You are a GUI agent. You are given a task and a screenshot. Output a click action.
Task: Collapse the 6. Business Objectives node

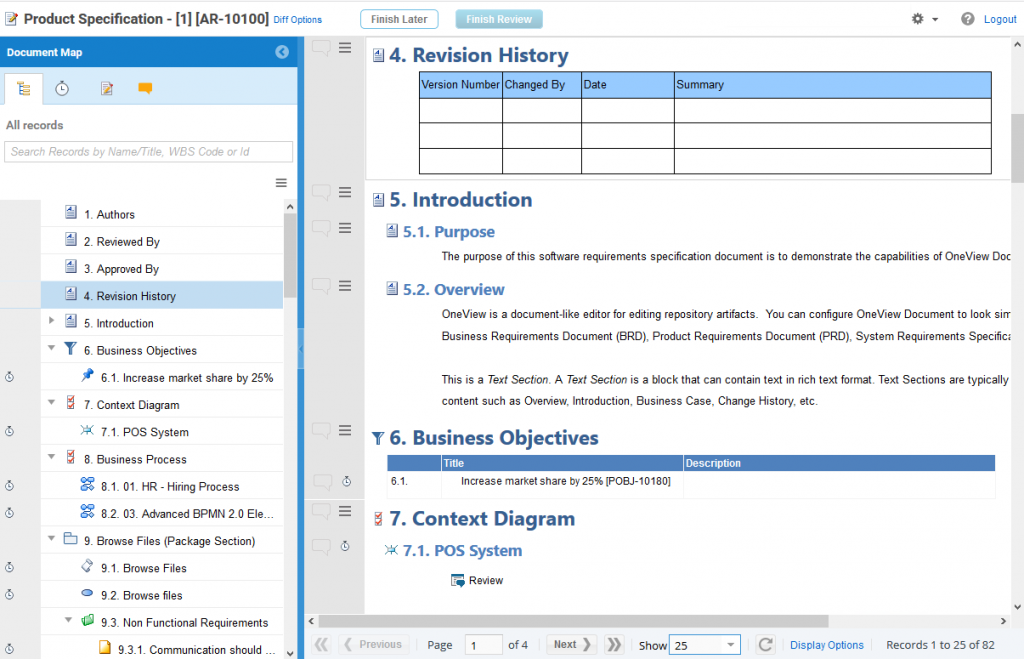tap(52, 349)
